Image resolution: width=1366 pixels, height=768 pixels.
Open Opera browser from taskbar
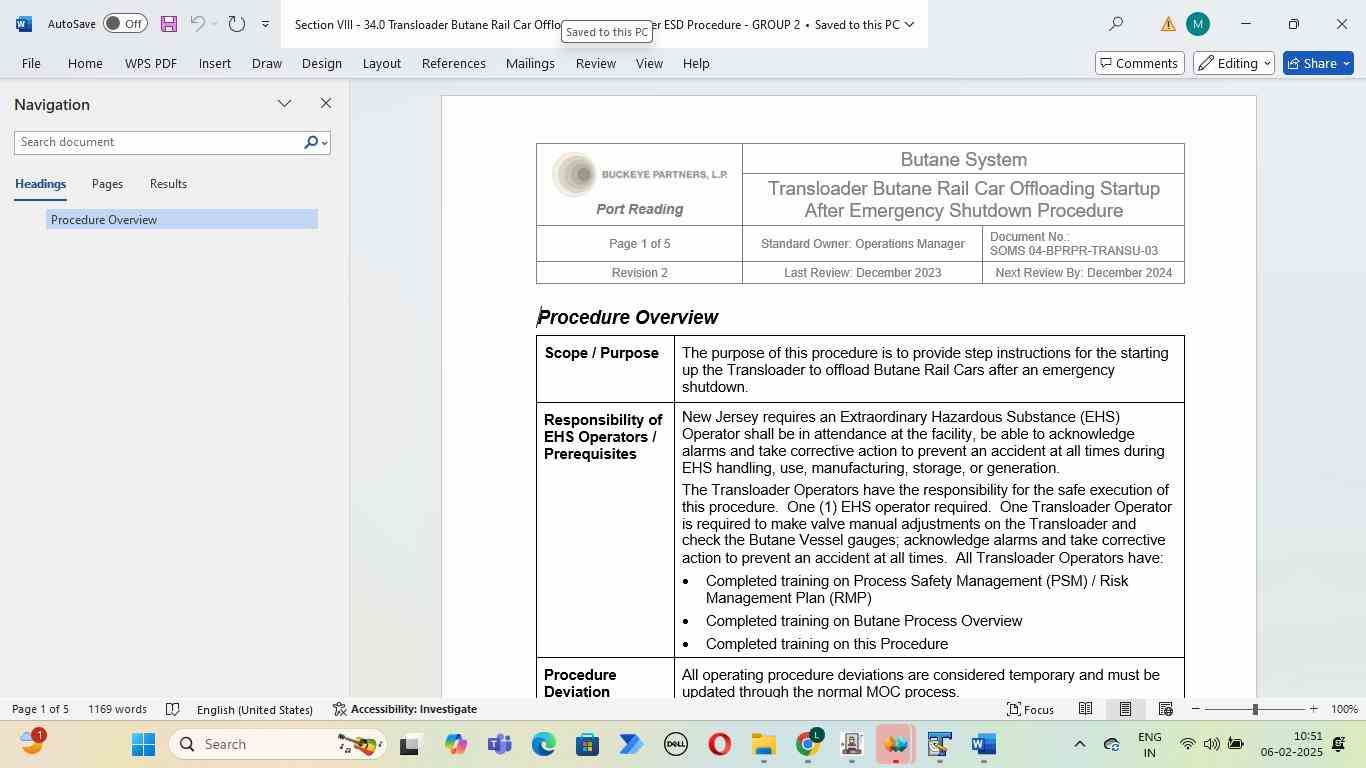tap(719, 744)
